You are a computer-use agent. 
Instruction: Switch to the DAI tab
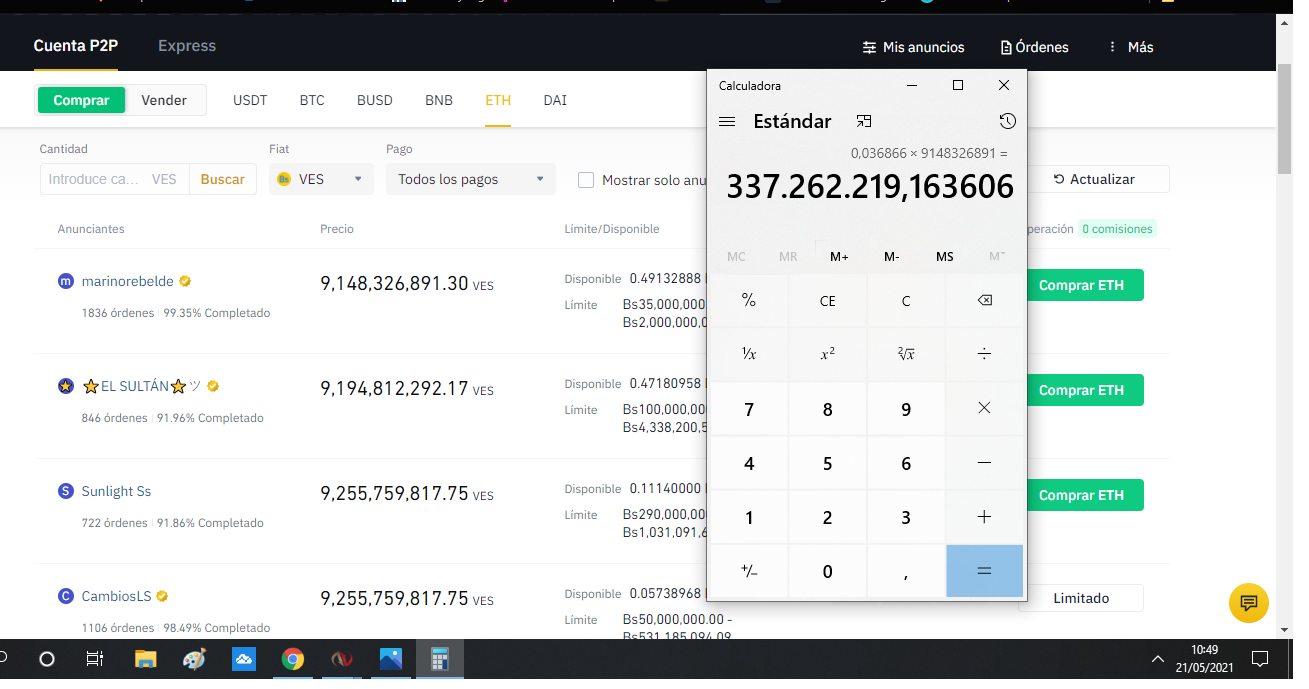point(555,100)
